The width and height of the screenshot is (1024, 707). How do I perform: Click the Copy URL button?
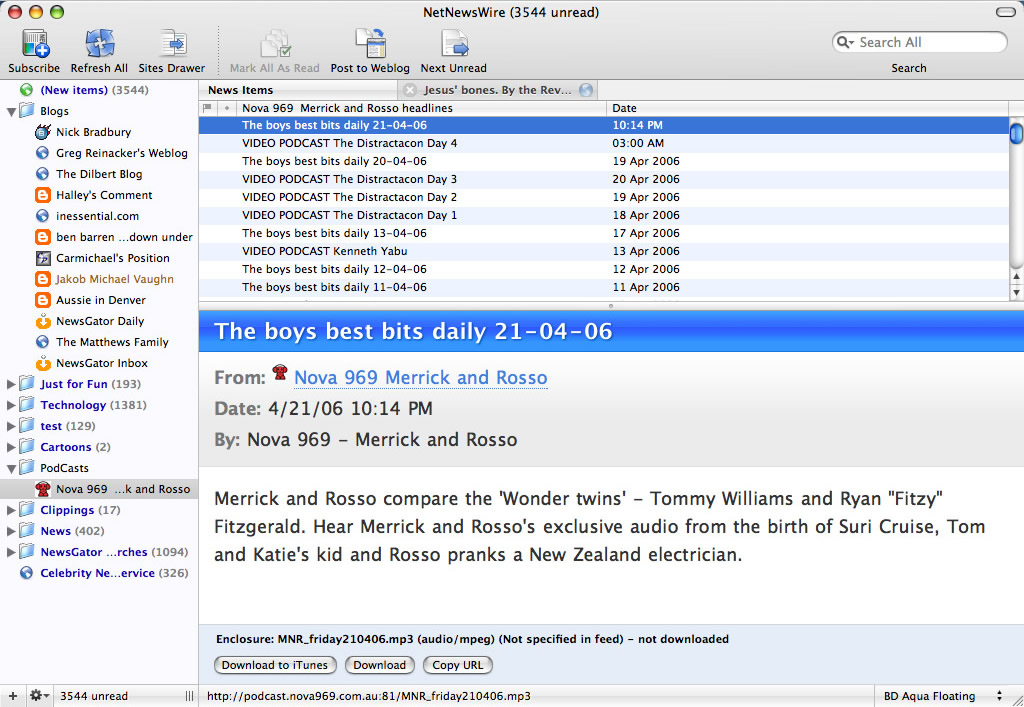click(458, 665)
